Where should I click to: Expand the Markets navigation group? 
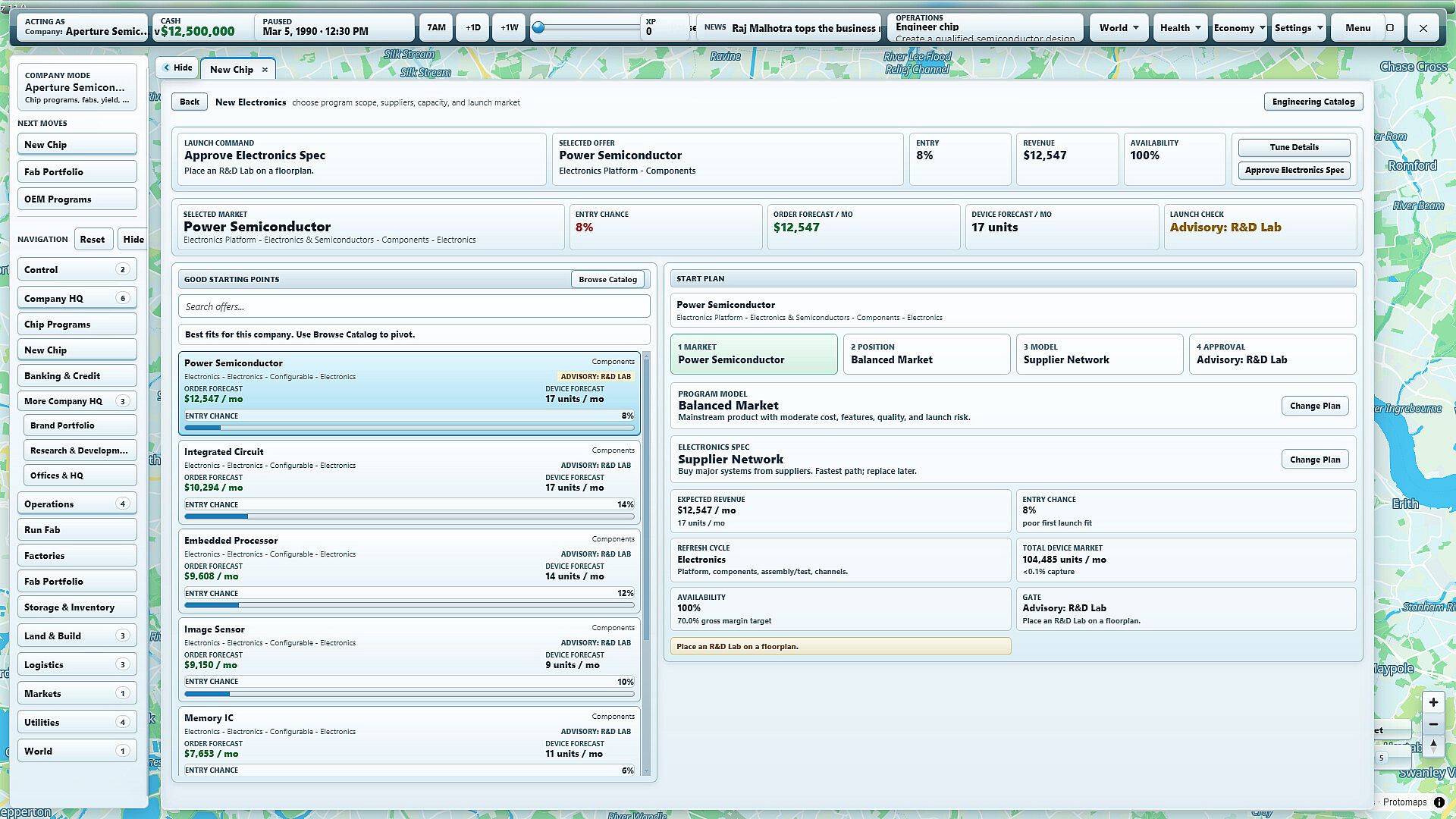click(x=77, y=694)
